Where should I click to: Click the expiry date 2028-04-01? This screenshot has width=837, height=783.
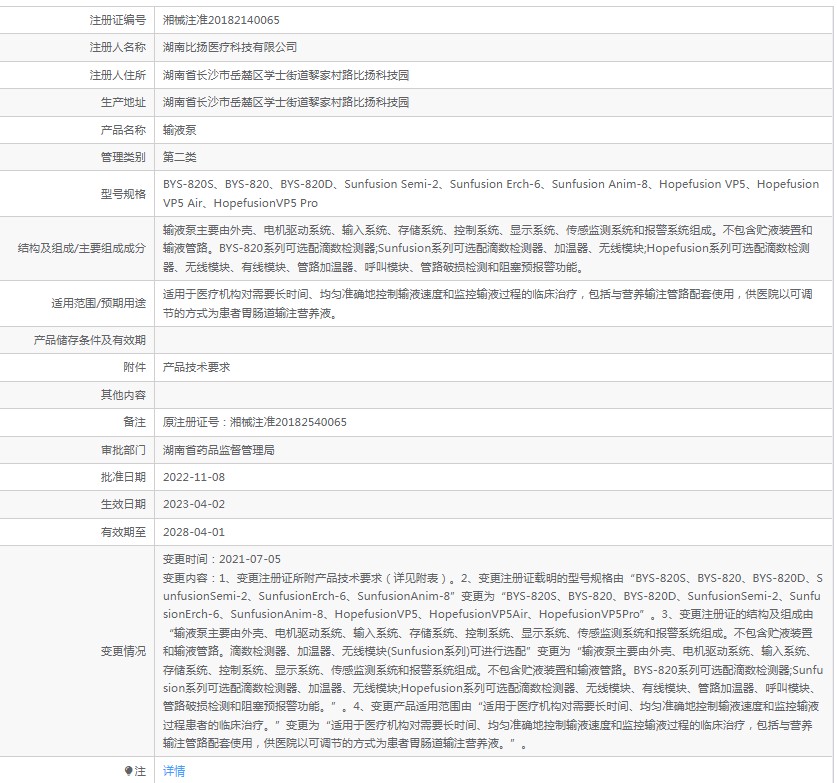click(x=194, y=532)
